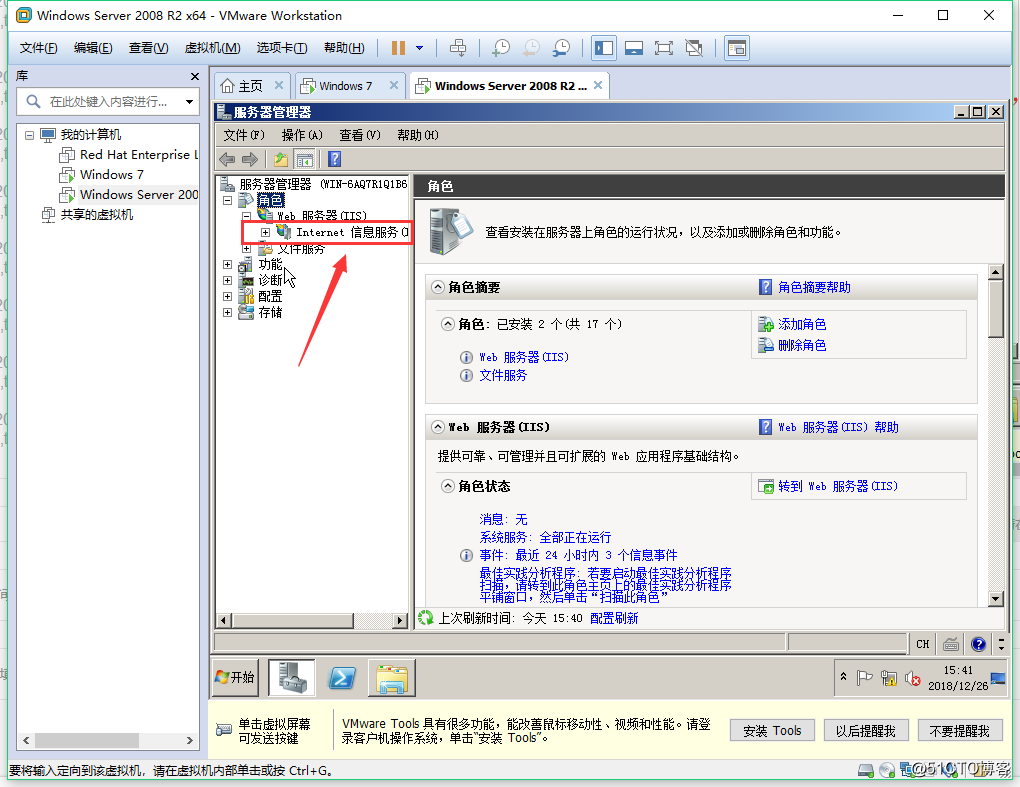Screen dimensions: 1020x787
Task: Open VMware 查看(V) menu
Action: [x=148, y=47]
